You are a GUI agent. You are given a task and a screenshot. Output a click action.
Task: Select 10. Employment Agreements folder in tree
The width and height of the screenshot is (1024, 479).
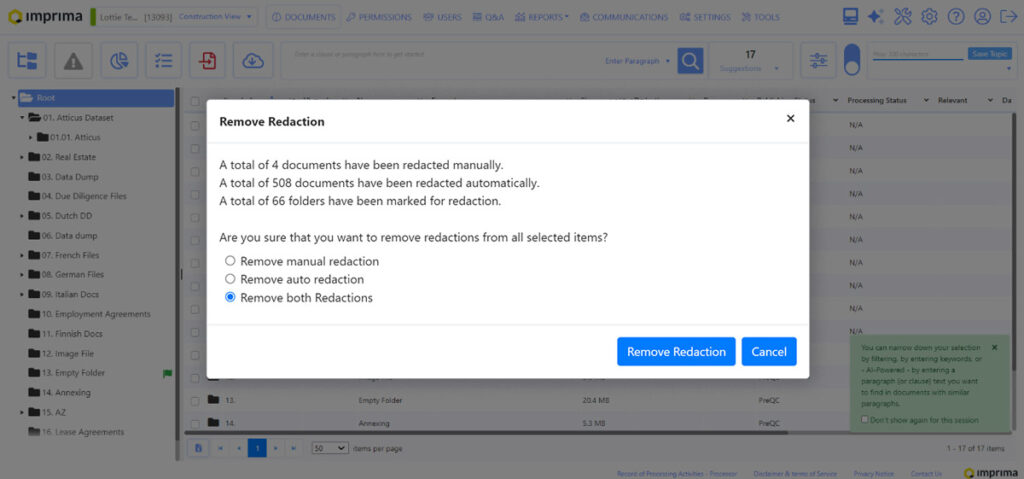(96, 314)
